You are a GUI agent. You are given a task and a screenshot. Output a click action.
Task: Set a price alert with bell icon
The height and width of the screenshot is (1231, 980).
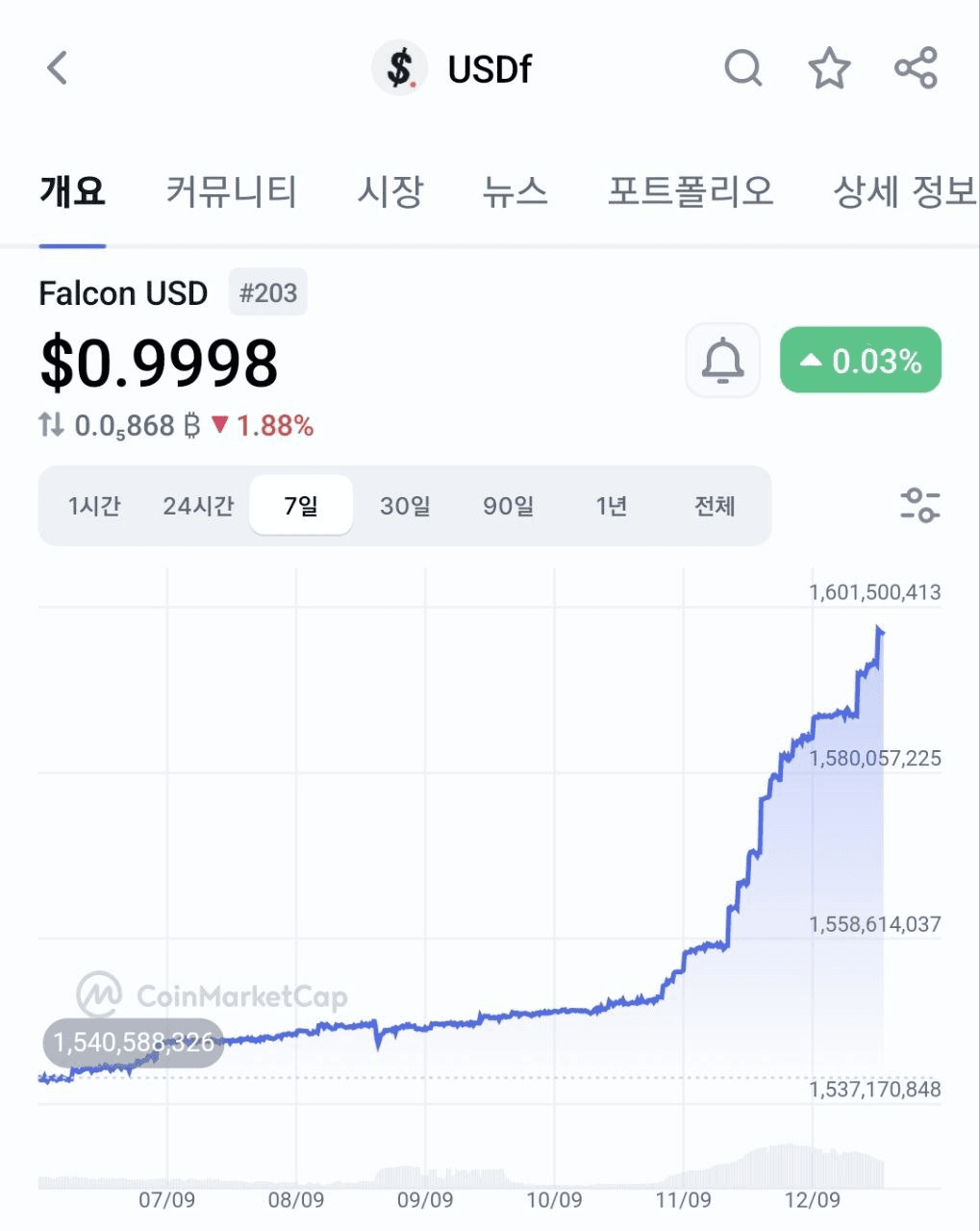point(723,361)
